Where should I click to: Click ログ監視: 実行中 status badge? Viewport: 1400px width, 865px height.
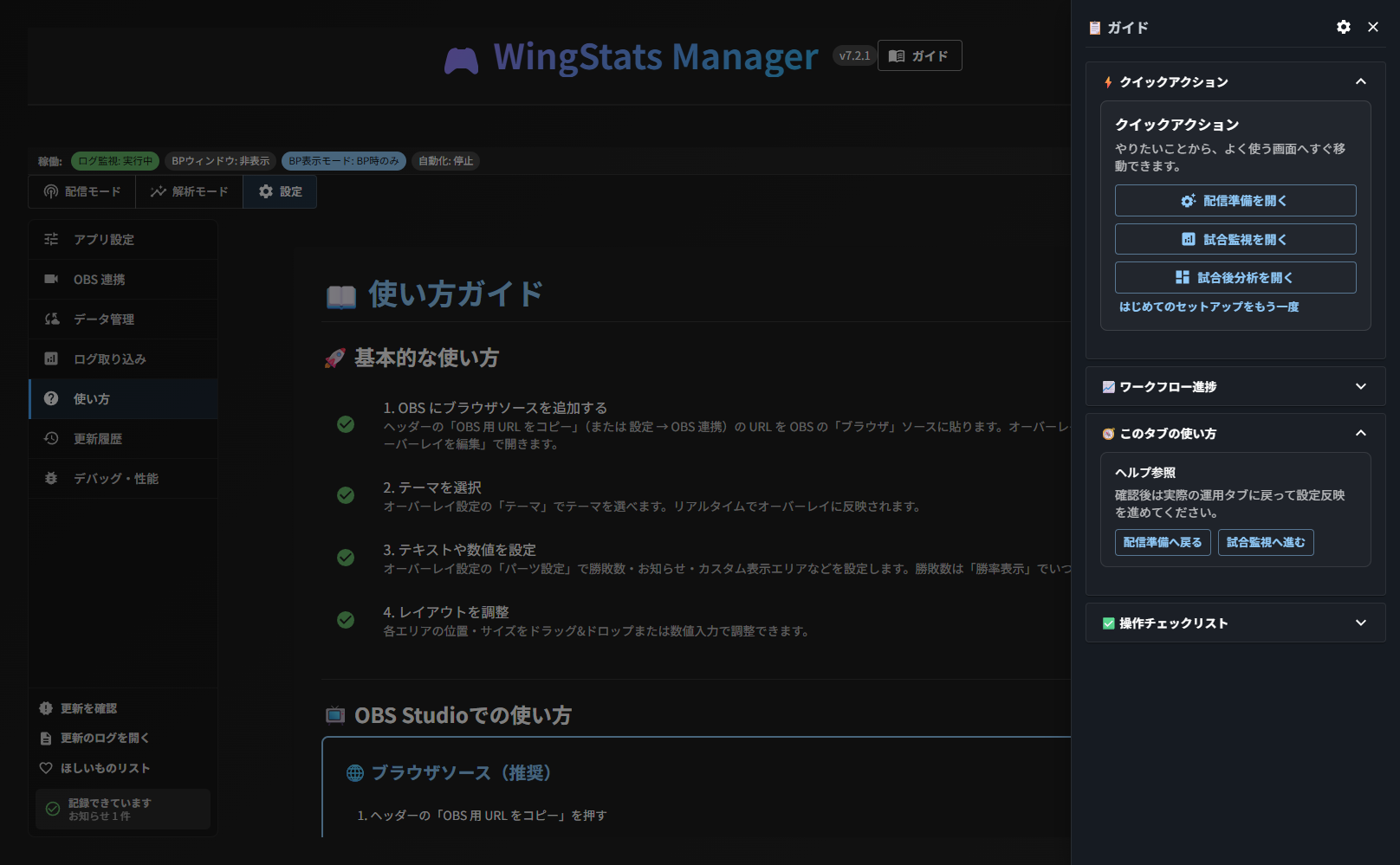tap(115, 161)
